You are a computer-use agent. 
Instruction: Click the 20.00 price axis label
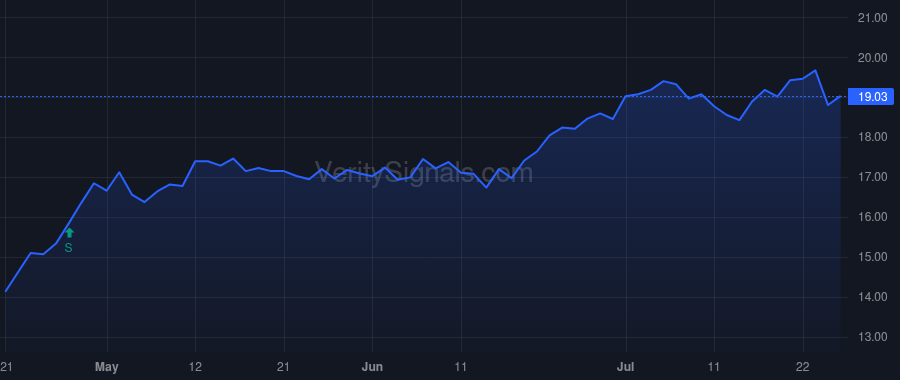click(872, 58)
